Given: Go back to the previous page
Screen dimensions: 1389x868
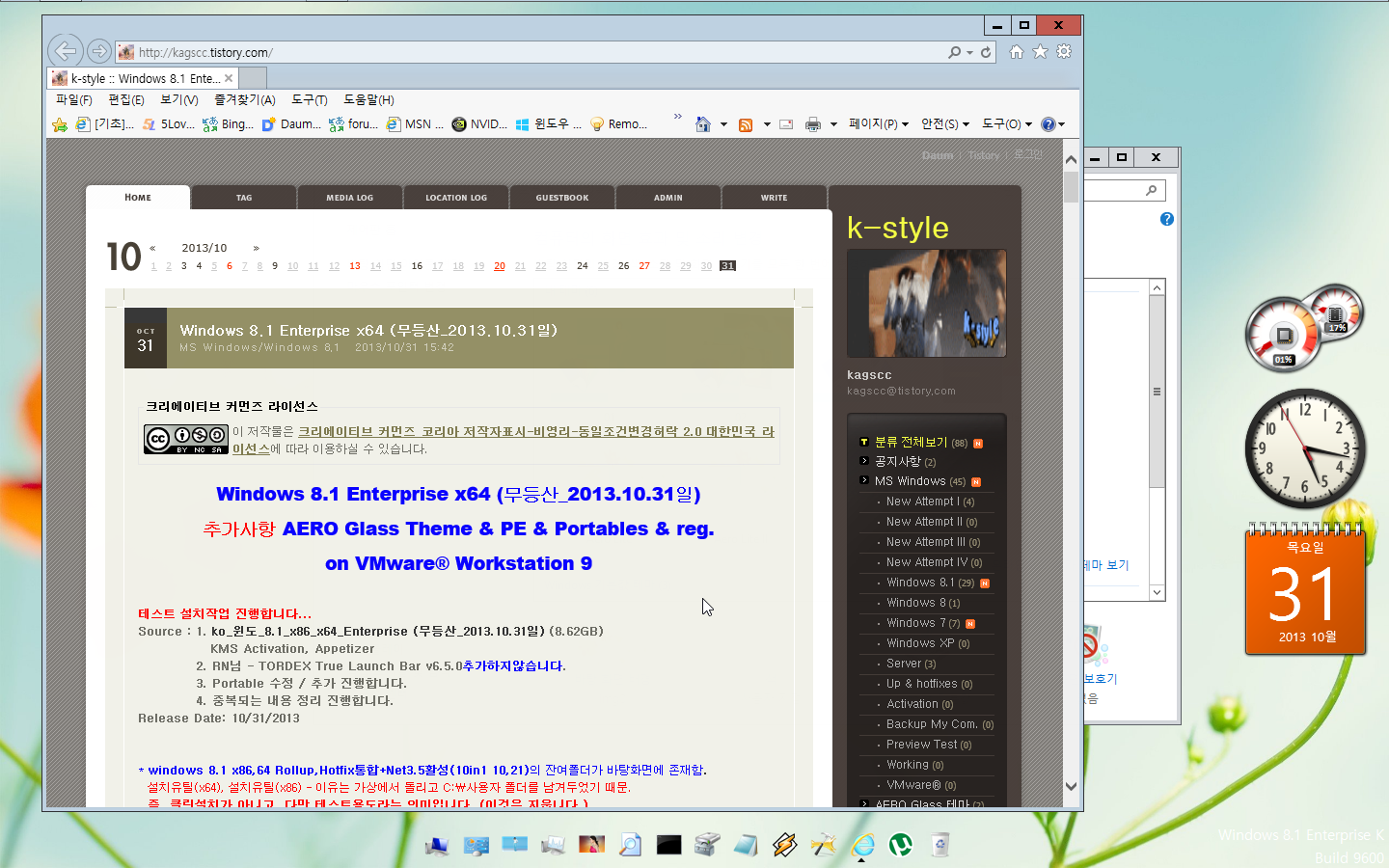Looking at the screenshot, I should (65, 50).
